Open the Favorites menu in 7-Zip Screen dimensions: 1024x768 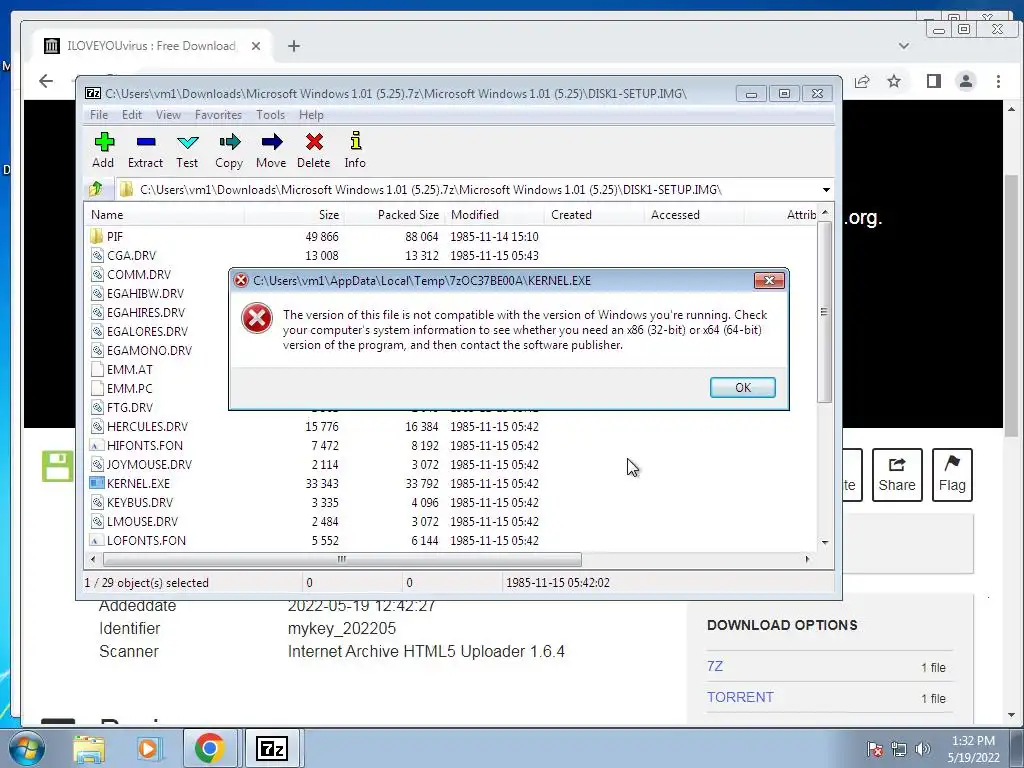coord(218,115)
